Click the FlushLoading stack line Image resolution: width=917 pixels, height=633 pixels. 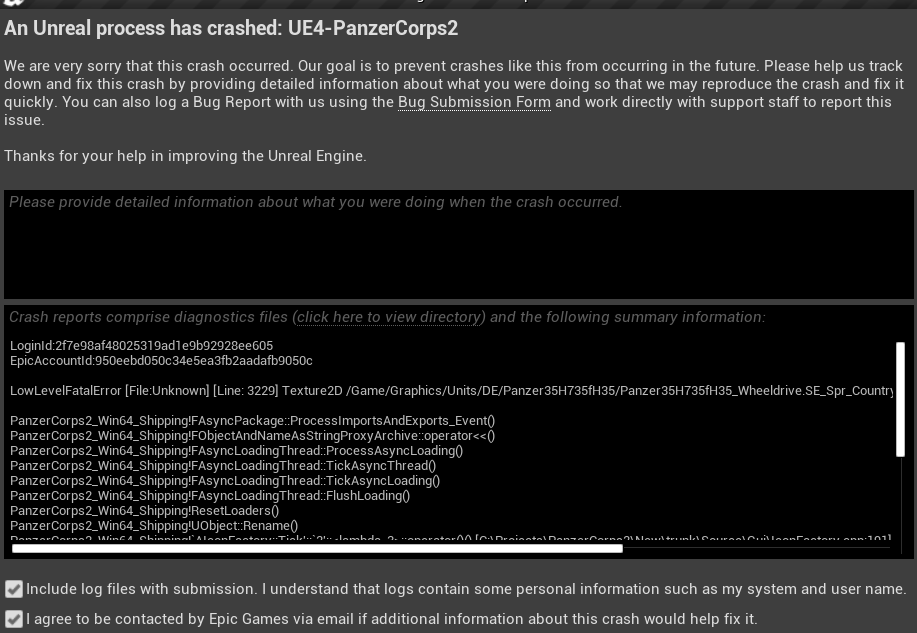point(210,496)
